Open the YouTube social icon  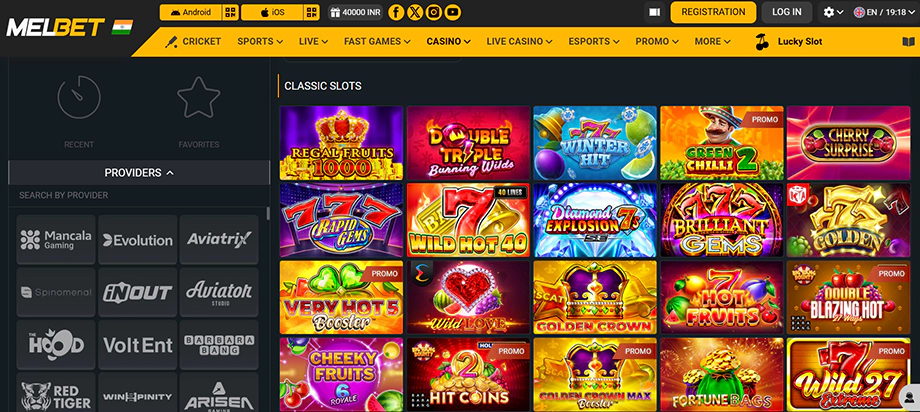pyautogui.click(x=452, y=12)
